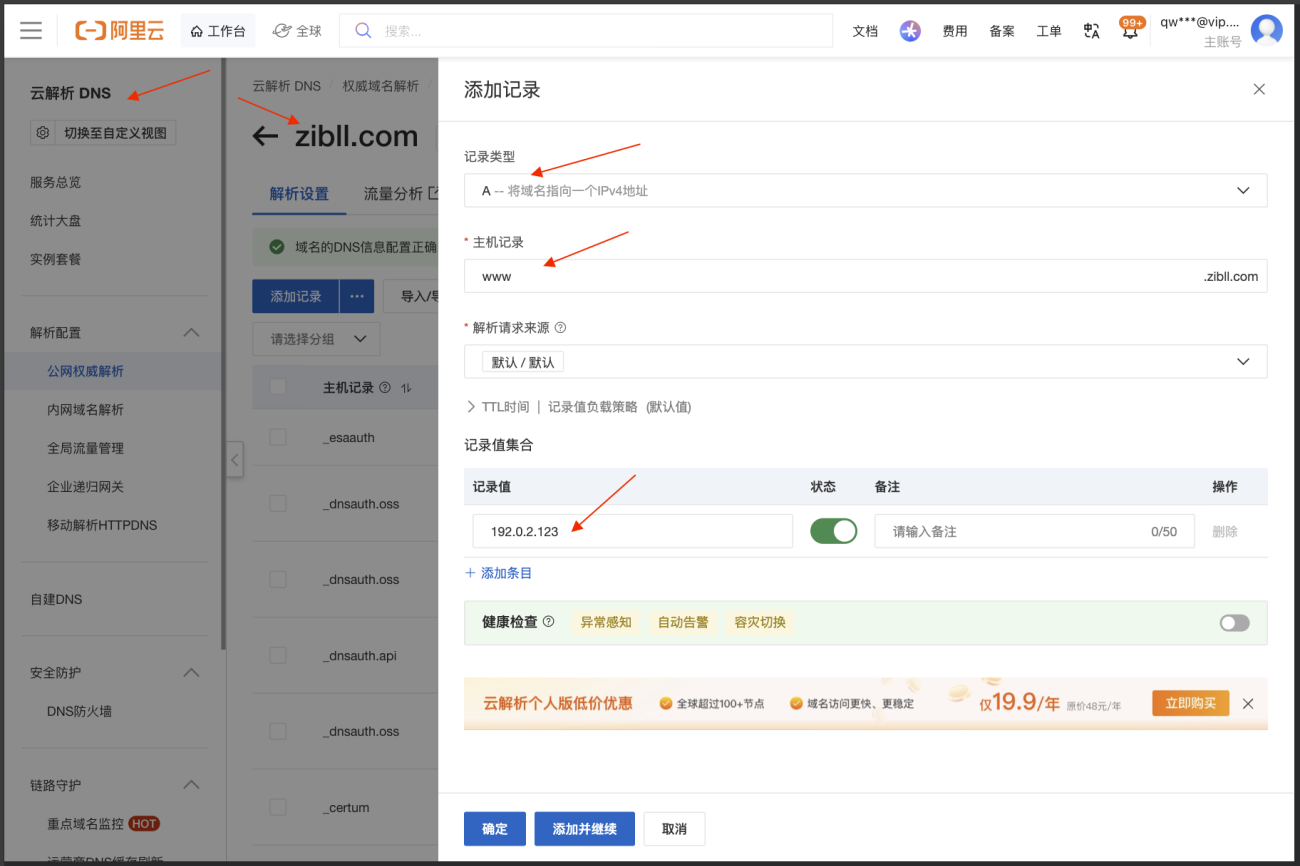The image size is (1300, 866).
Task: Toggle the record 状态 switch
Action: (834, 531)
